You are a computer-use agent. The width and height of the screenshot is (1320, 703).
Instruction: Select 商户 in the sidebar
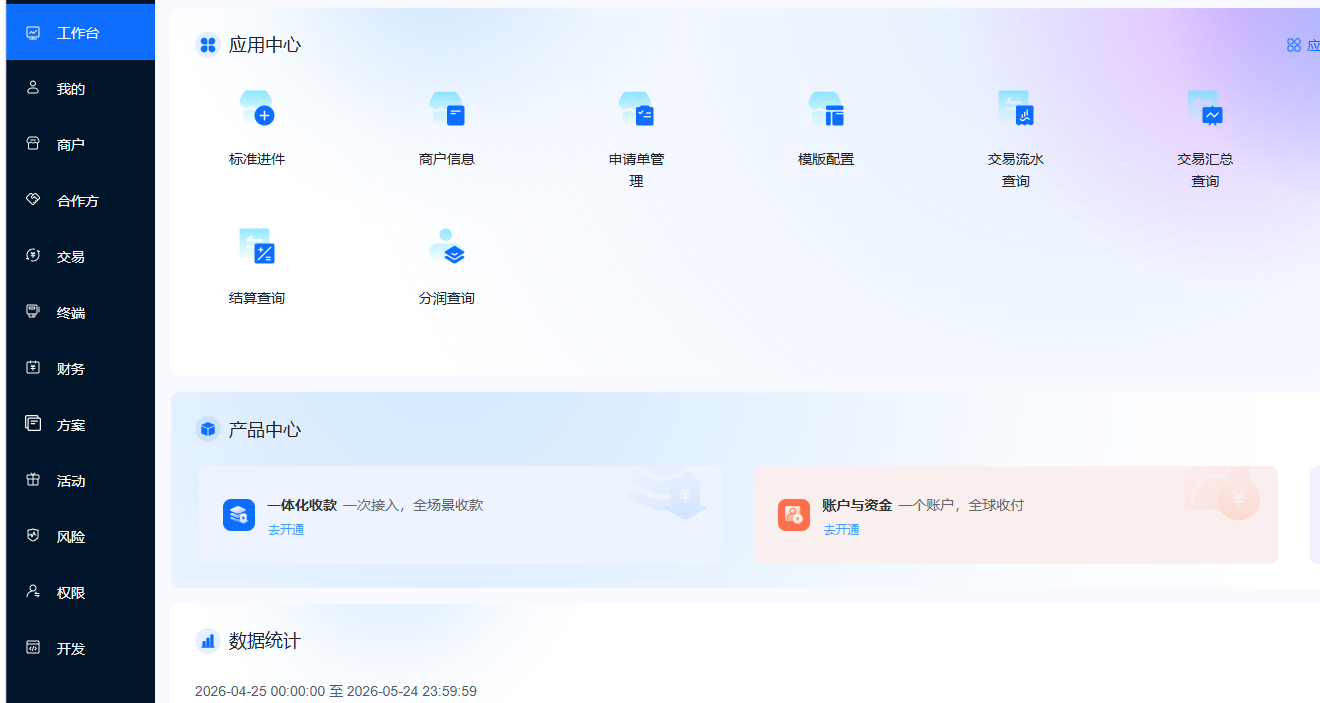click(80, 144)
